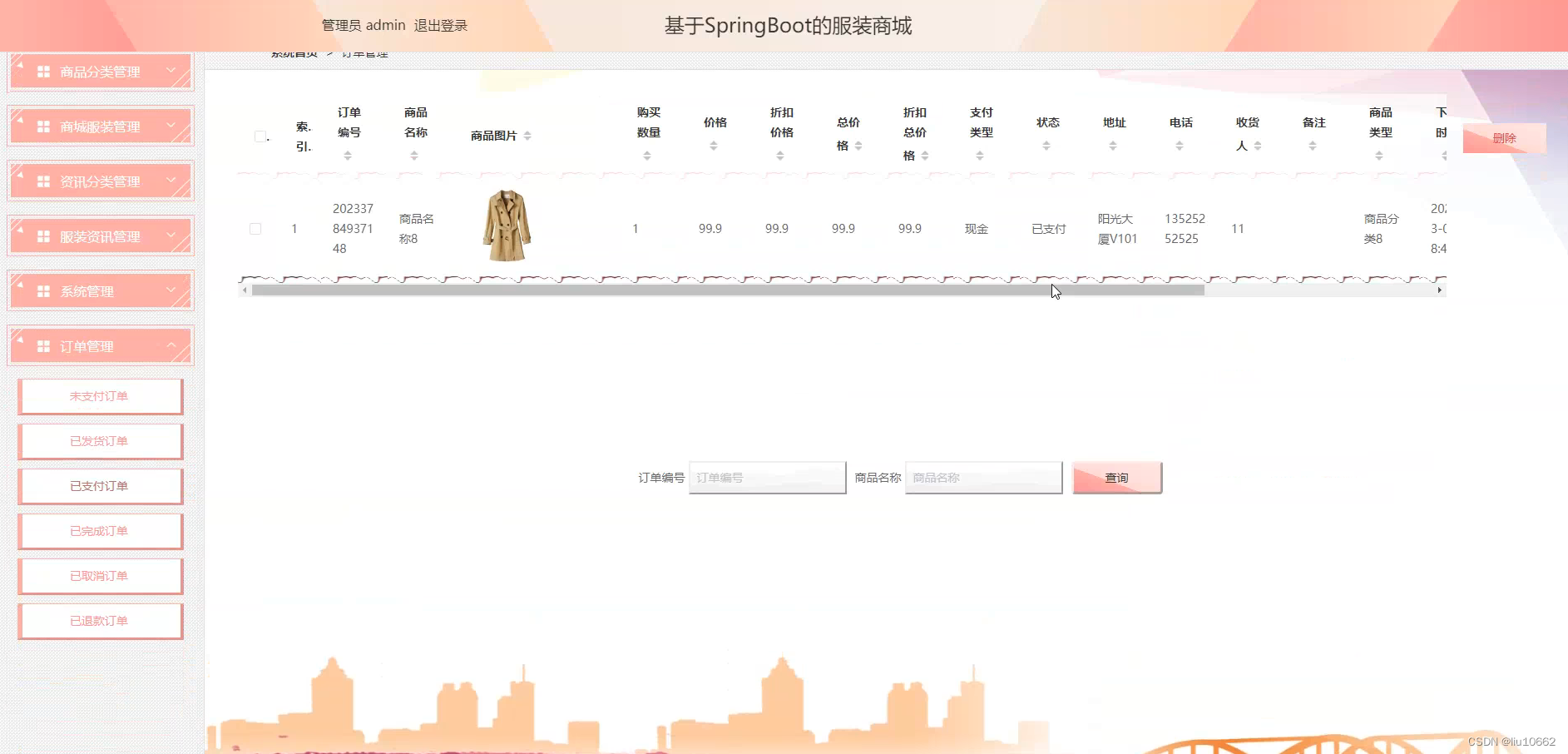Expand 商城服装管理 with its chevron
The width and height of the screenshot is (1568, 754).
click(x=171, y=125)
